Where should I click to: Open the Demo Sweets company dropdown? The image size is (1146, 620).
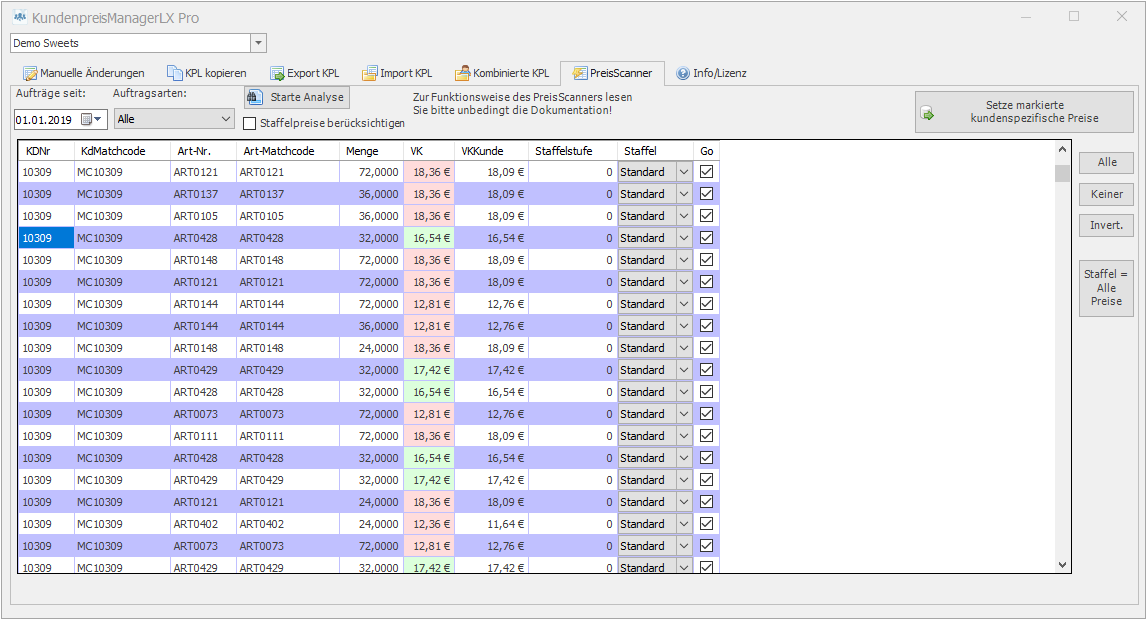click(258, 43)
